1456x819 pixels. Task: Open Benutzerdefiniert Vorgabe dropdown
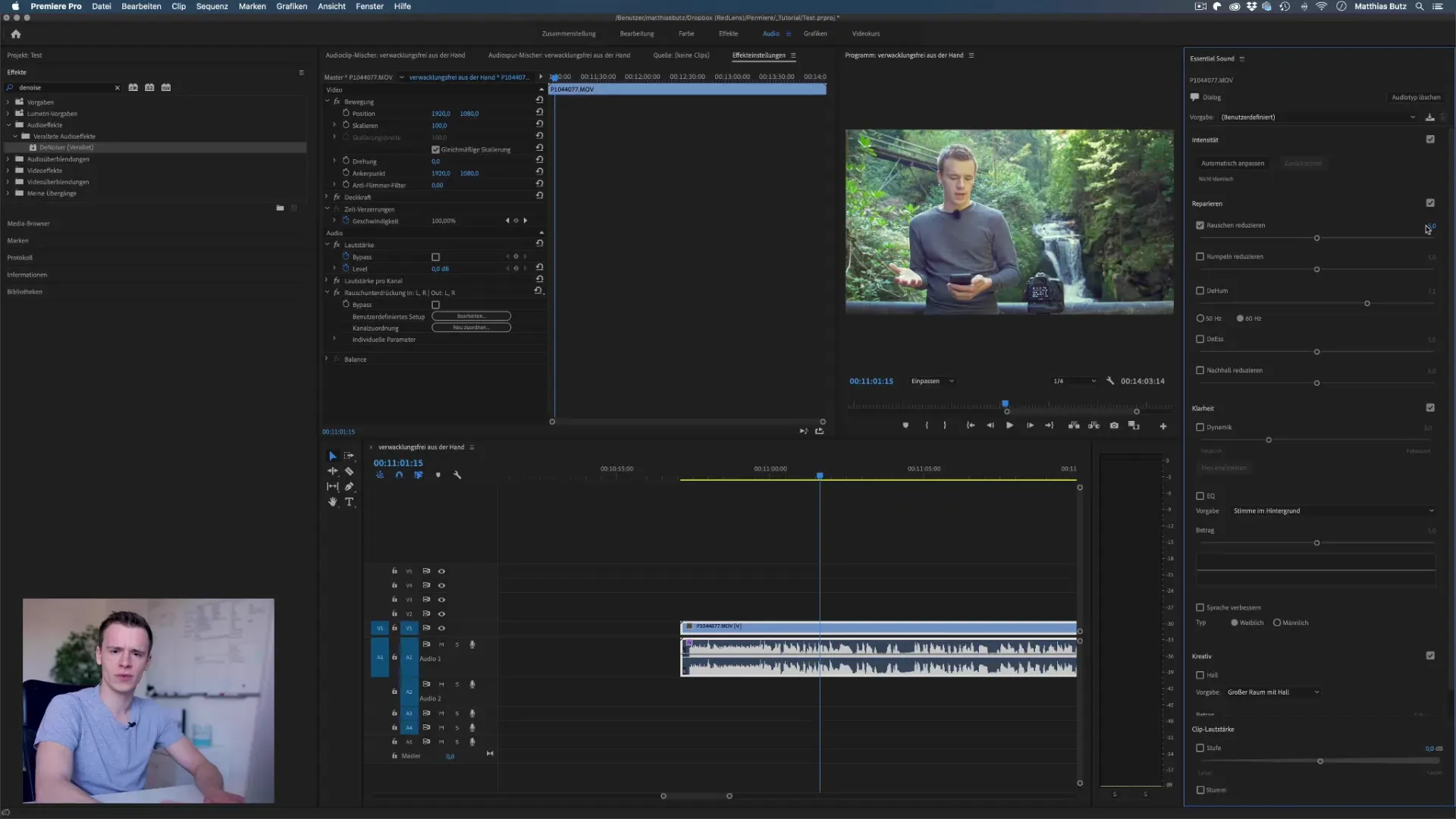(1317, 117)
